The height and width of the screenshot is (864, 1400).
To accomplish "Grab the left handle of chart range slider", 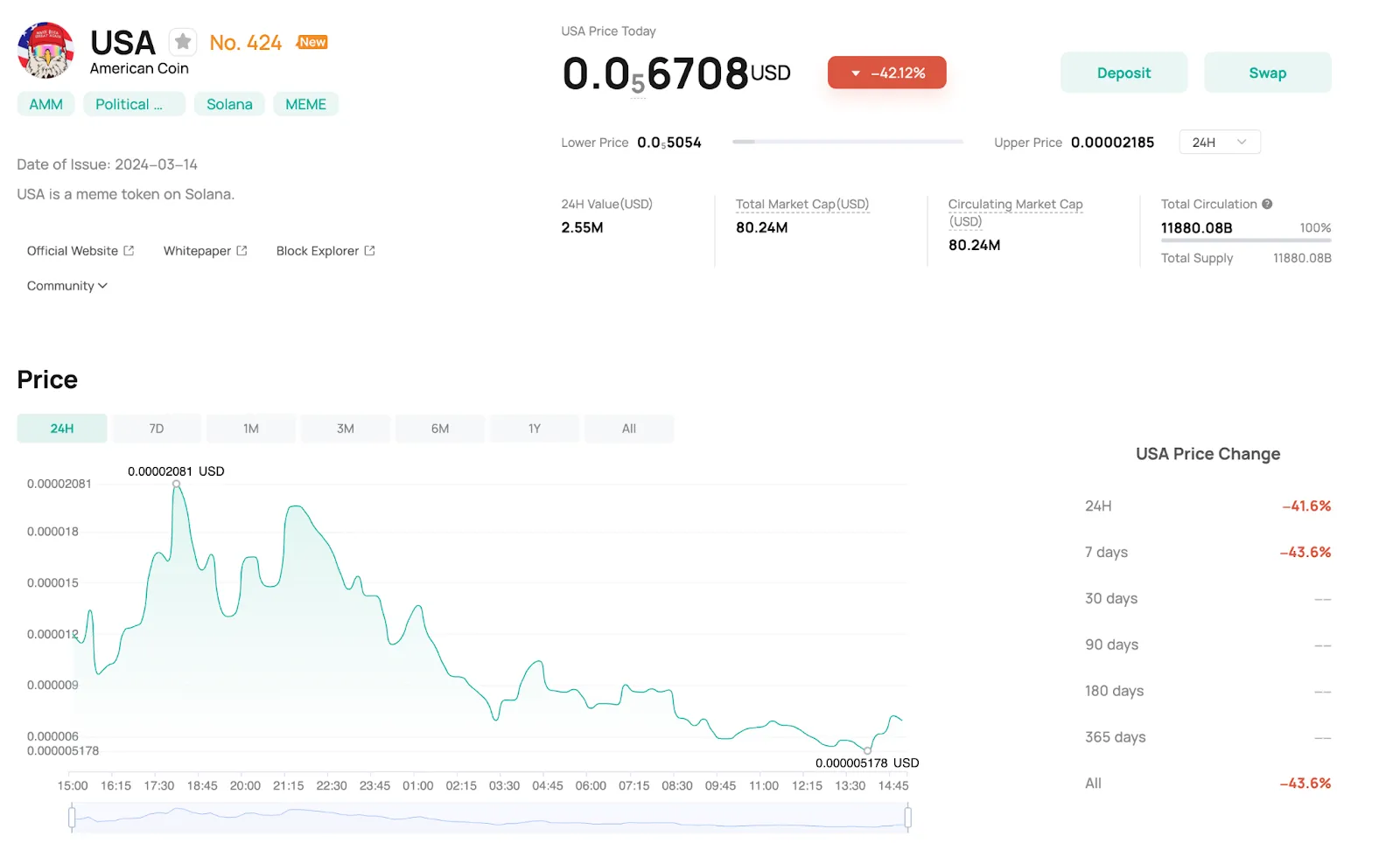I will point(72,818).
